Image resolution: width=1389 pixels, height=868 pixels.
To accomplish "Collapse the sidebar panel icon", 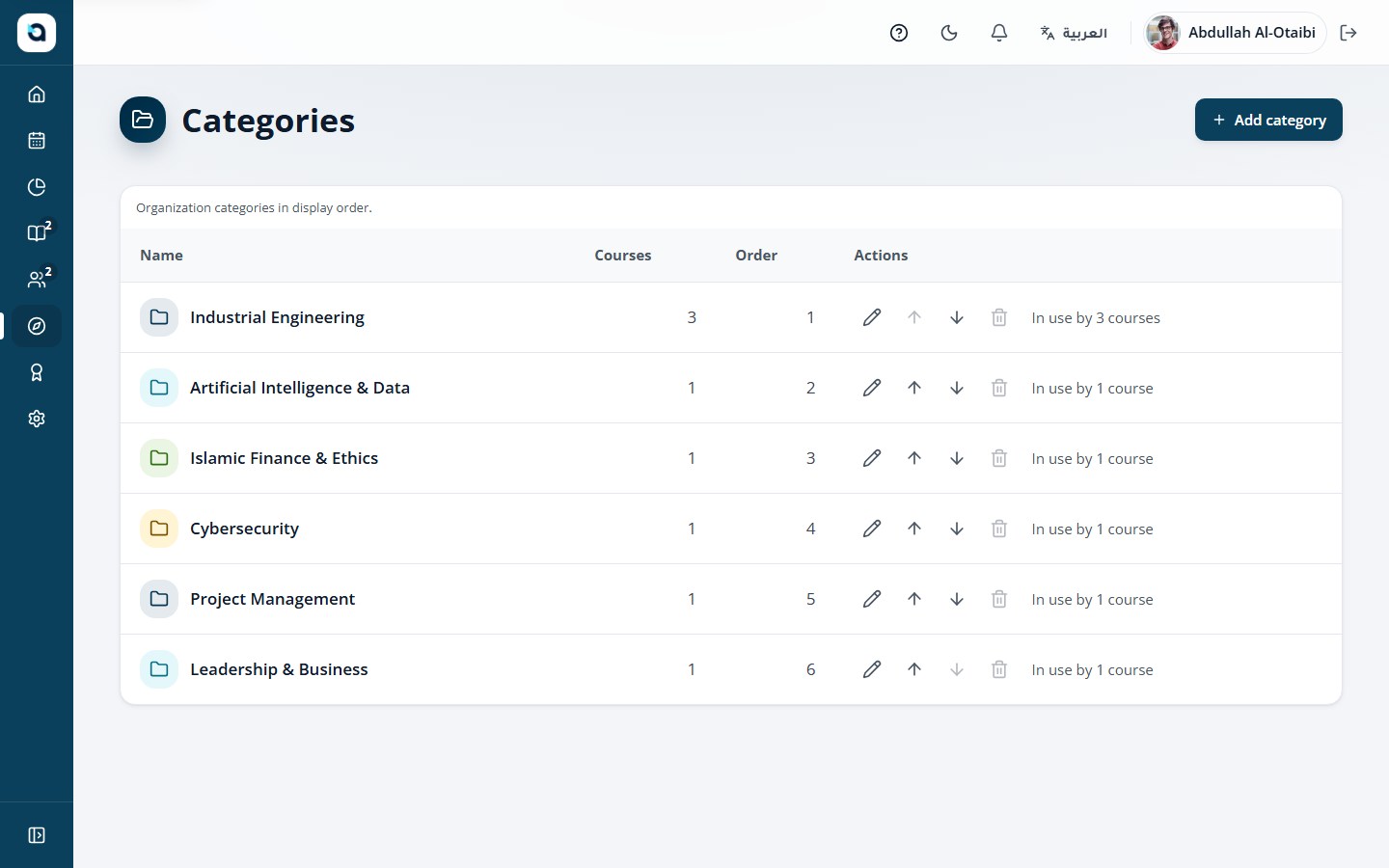I will point(37,835).
